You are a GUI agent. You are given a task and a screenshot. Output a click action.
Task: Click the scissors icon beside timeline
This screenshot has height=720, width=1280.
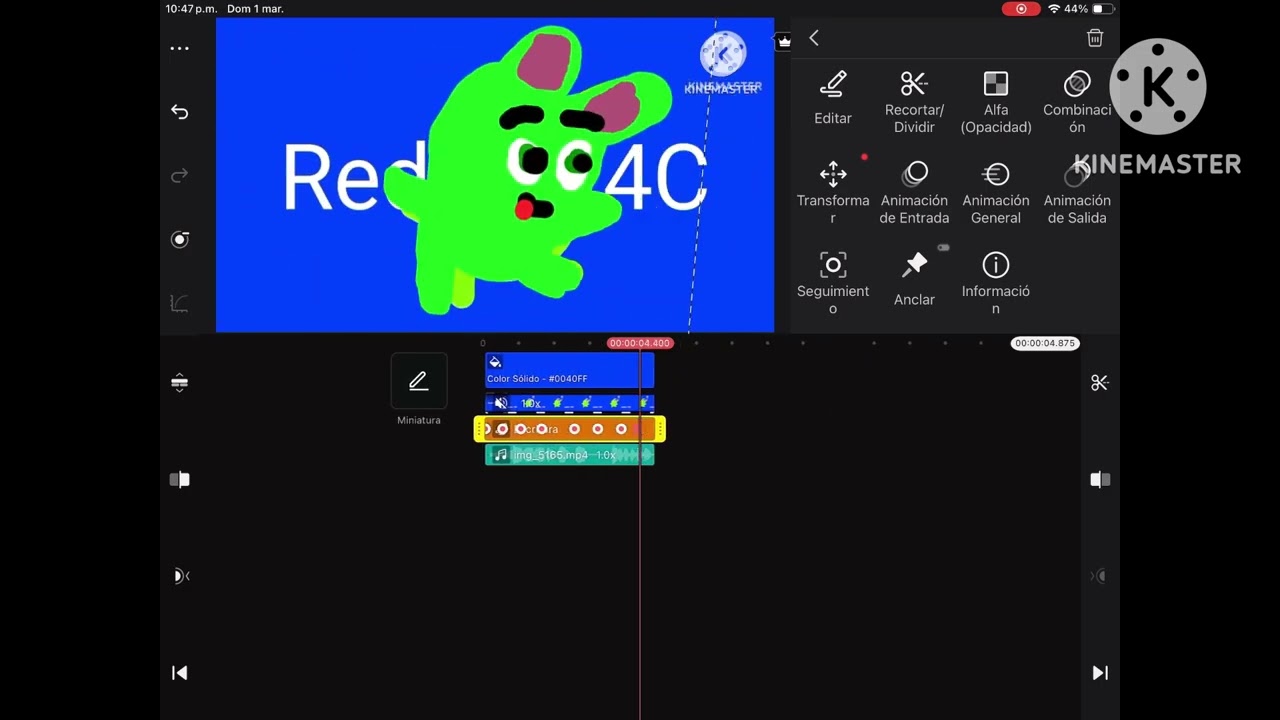click(x=1100, y=383)
